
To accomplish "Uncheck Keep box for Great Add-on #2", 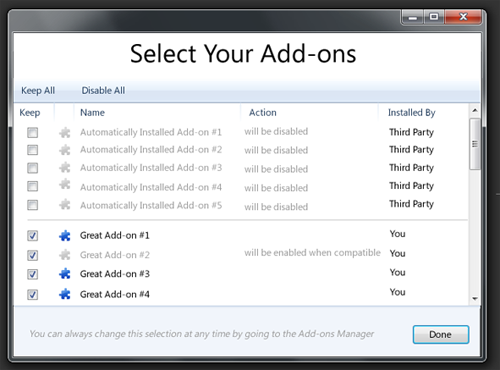I will point(32,255).
